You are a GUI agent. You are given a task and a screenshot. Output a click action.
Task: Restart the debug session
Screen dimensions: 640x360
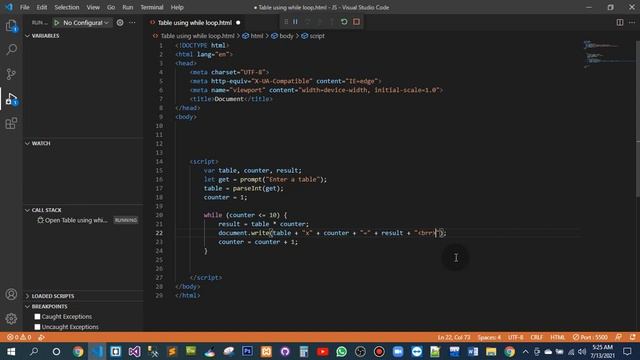coord(344,22)
